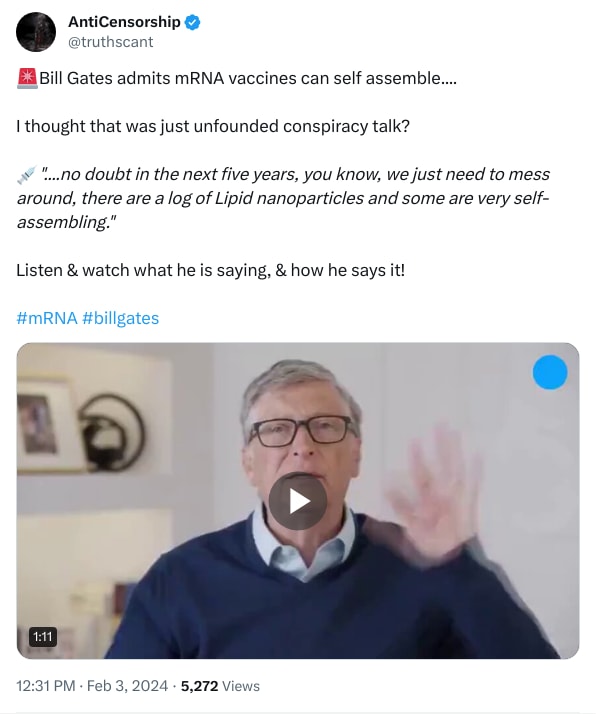Image resolution: width=611 pixels, height=714 pixels.
Task: Play the Bill Gates video
Action: point(297,501)
